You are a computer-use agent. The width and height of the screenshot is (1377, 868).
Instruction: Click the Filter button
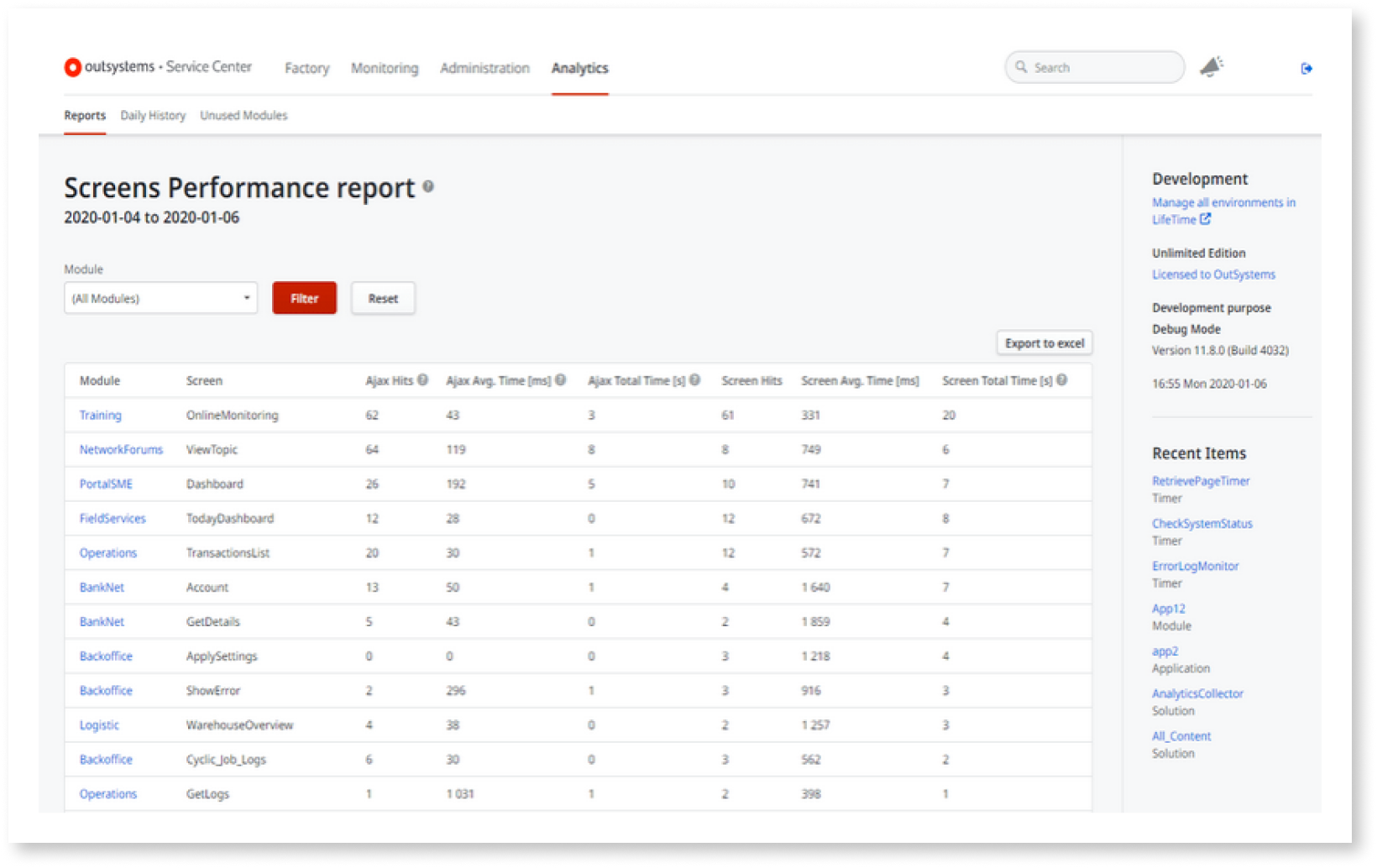point(304,298)
